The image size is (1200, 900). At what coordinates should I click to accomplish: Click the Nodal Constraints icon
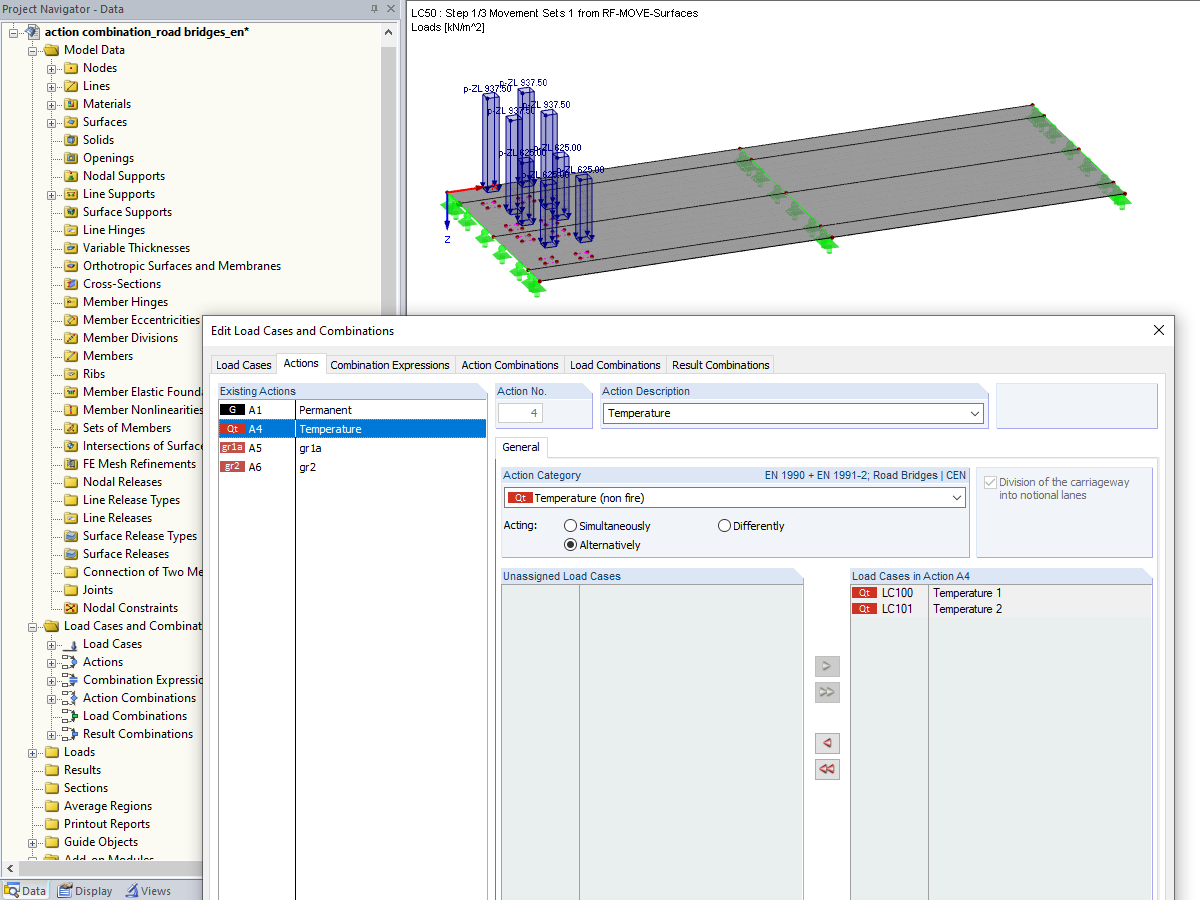pyautogui.click(x=71, y=608)
